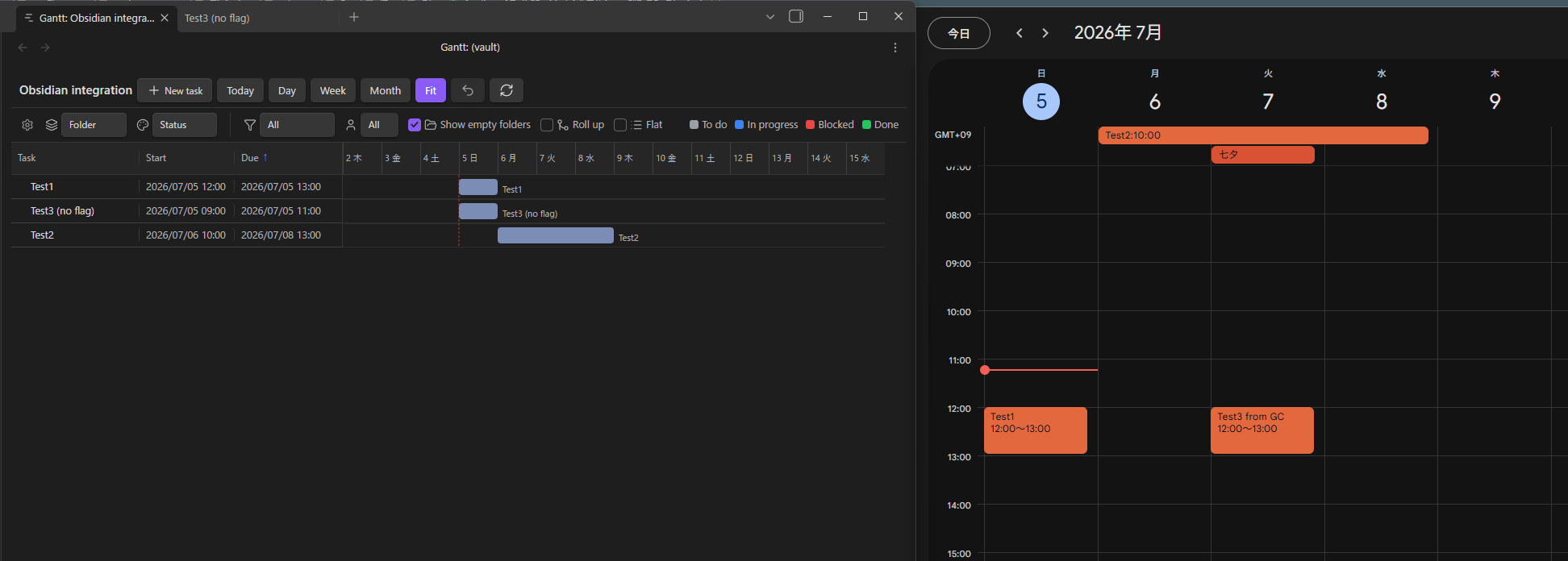This screenshot has height=561, width=1568.
Task: Select the Test1 task row
Action: (x=177, y=187)
